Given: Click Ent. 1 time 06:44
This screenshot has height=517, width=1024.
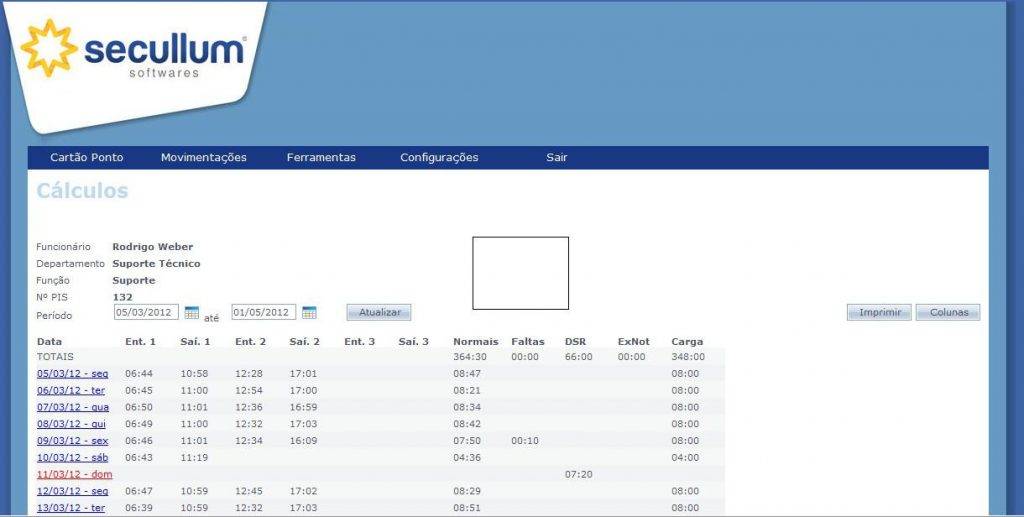Looking at the screenshot, I should tap(139, 374).
